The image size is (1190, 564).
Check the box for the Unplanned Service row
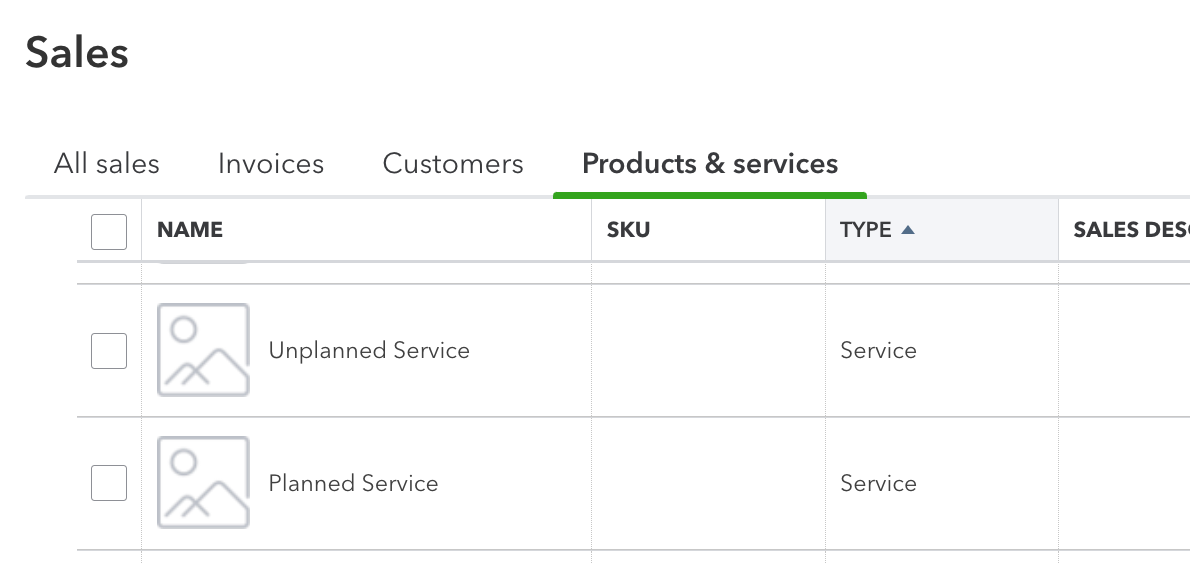pyautogui.click(x=109, y=351)
